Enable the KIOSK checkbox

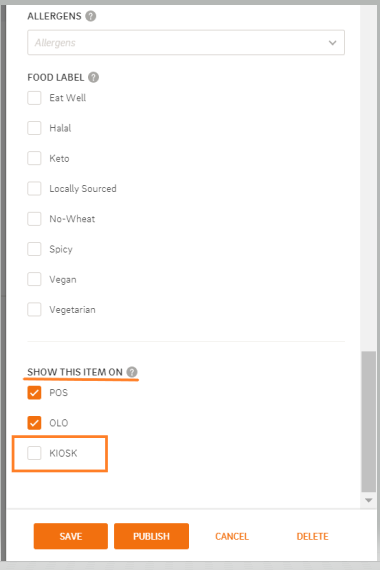[34, 453]
